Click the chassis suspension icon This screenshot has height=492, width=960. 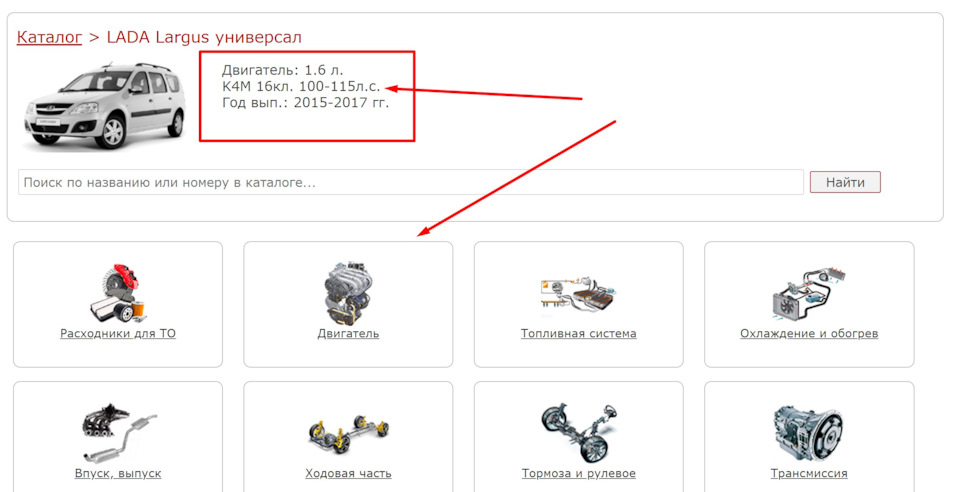348,434
